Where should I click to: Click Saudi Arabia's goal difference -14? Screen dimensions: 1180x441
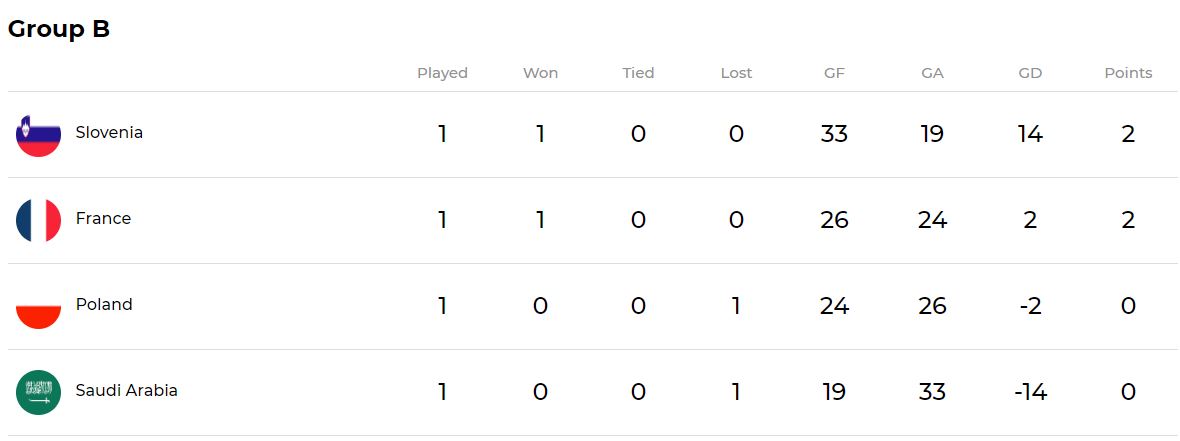1030,392
